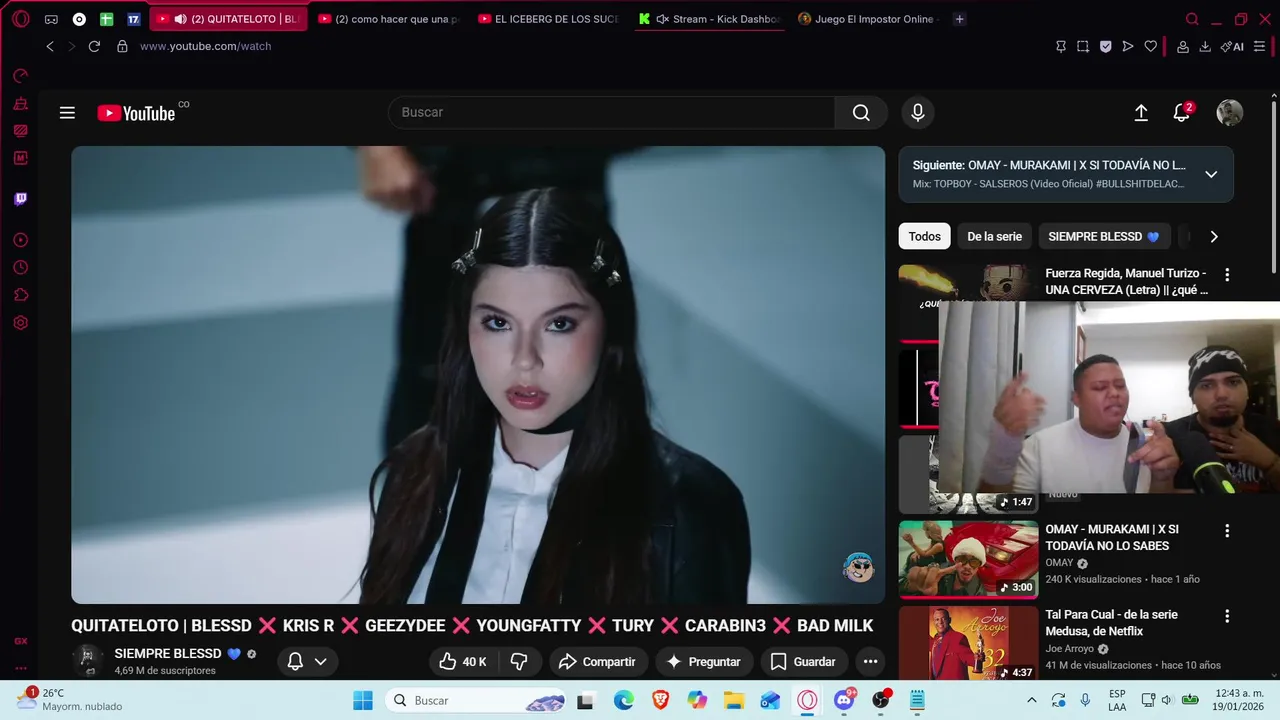
Task: Click the Compartir share button
Action: 597,661
